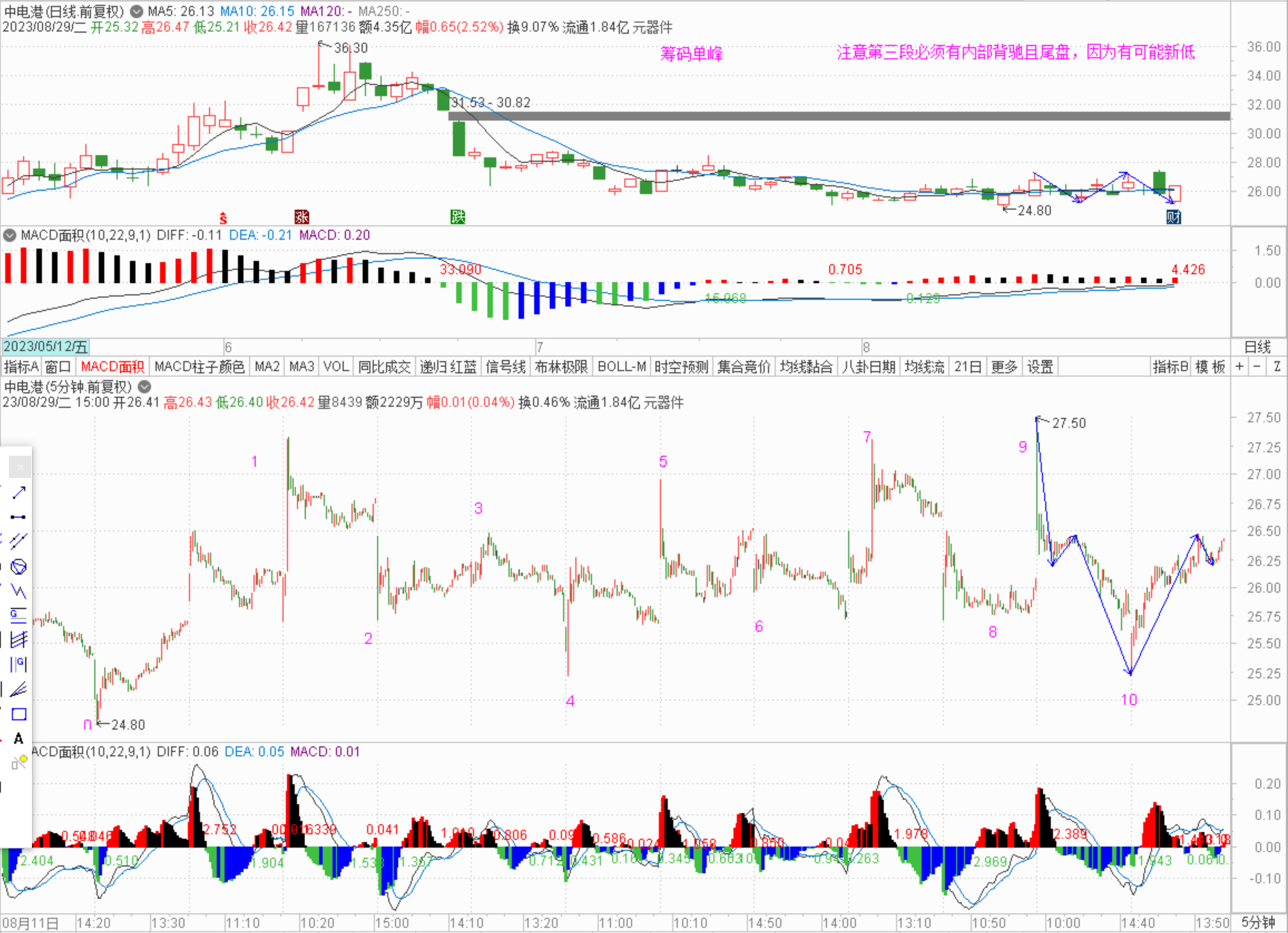Select 信号线 indicator tab
This screenshot has height=933, width=1288.
tap(506, 367)
